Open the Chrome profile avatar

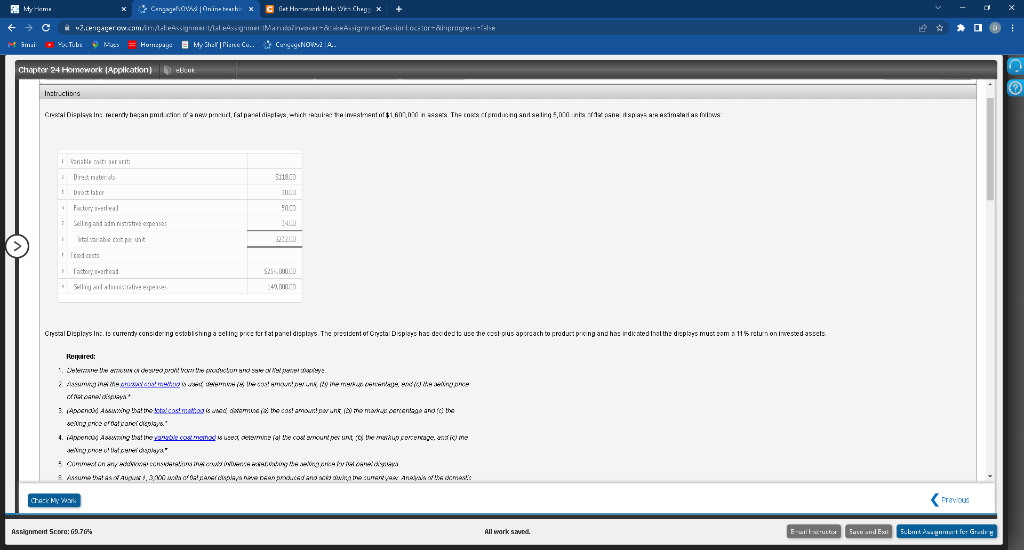click(x=995, y=28)
